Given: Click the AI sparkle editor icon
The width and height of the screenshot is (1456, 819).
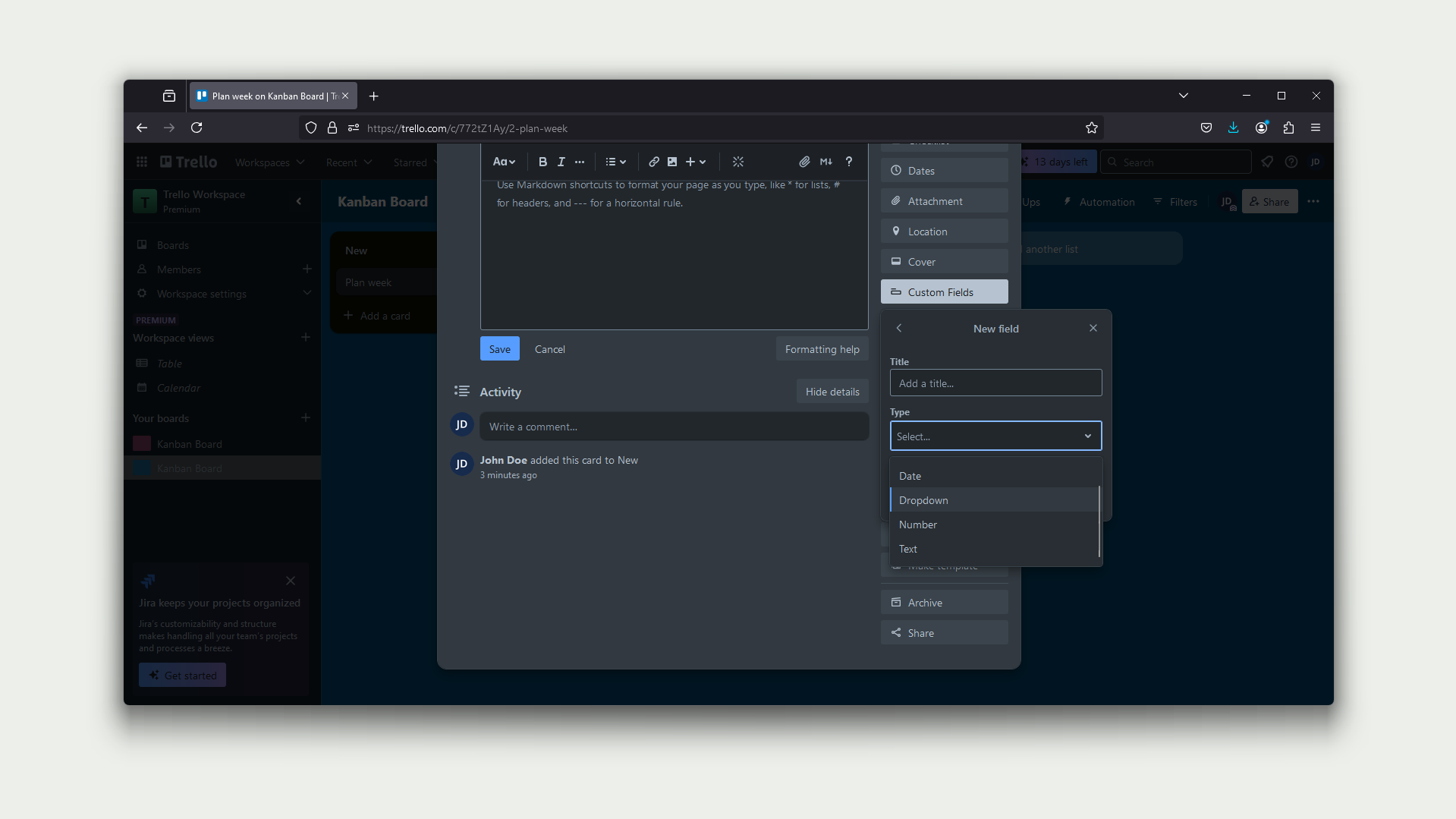Looking at the screenshot, I should click(x=738, y=162).
